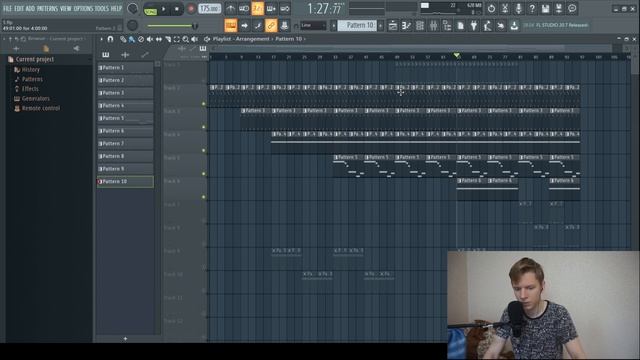The height and width of the screenshot is (360, 640).
Task: Select the Select tool in Playlist
Action: coord(177,39)
